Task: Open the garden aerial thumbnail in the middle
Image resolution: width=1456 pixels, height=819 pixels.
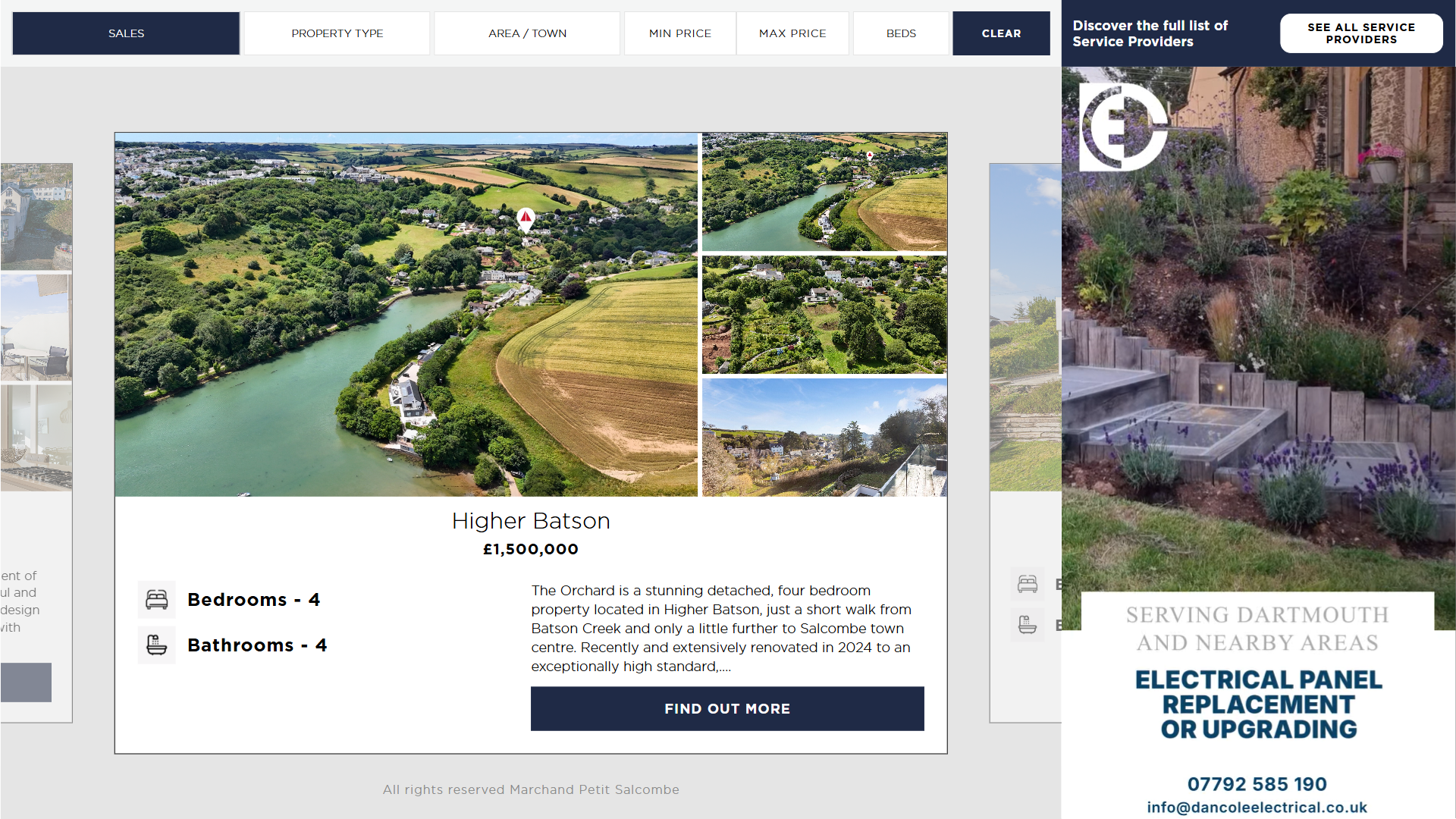Action: click(824, 315)
